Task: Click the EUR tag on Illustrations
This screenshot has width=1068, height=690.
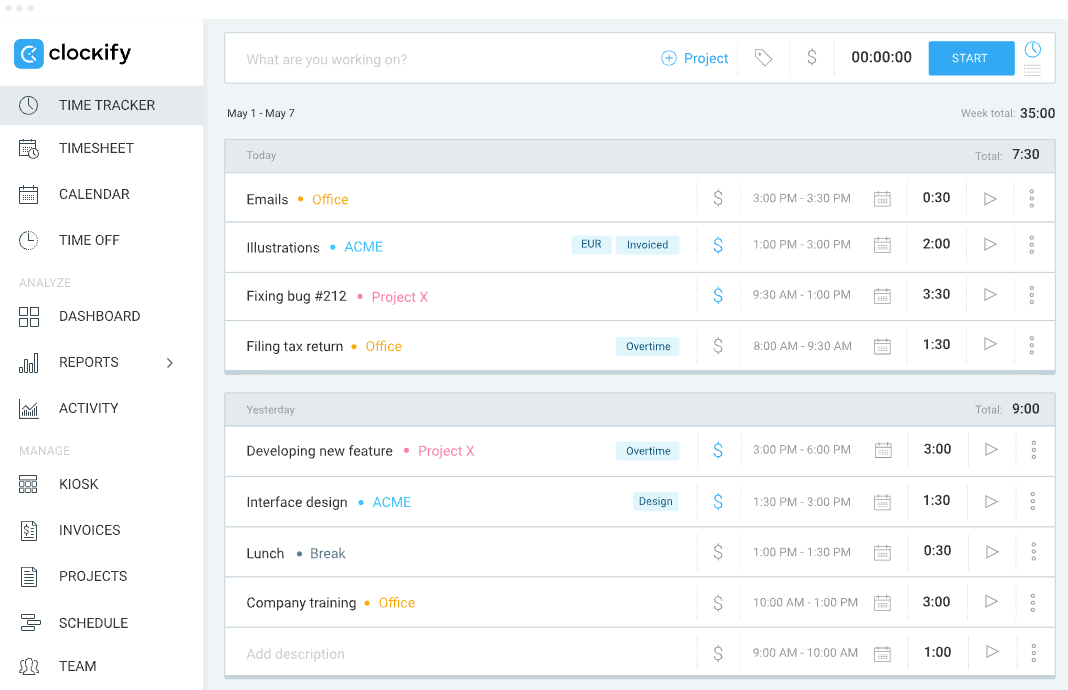Action: (x=591, y=245)
